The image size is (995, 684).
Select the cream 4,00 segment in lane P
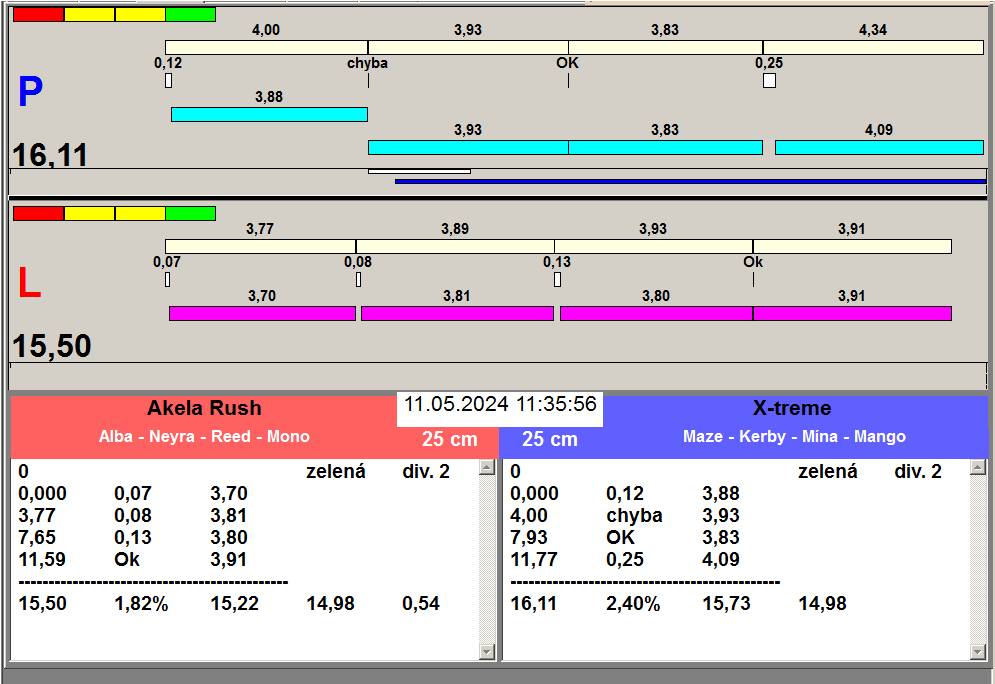[x=267, y=48]
